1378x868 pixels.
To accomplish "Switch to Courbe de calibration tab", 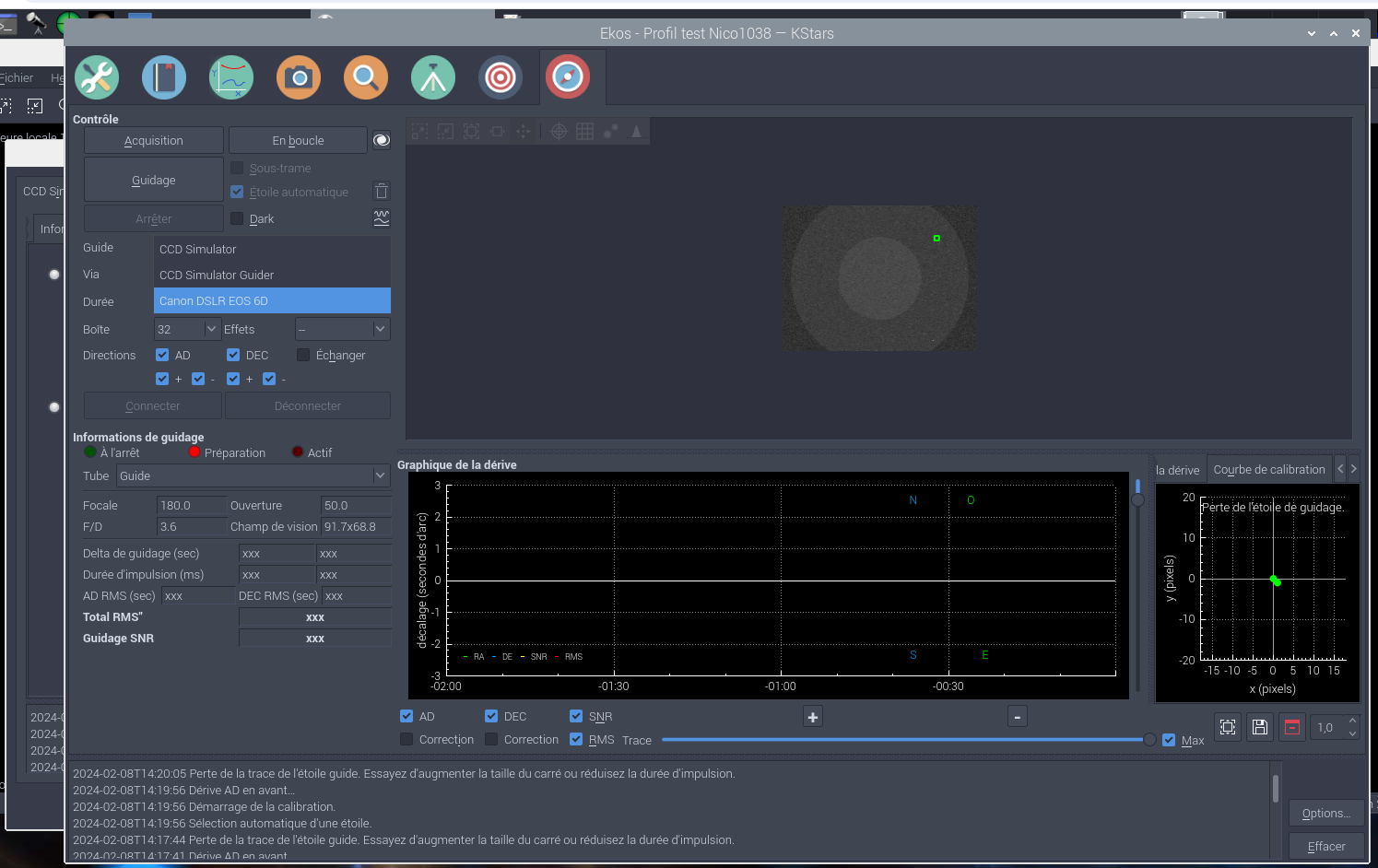I will pyautogui.click(x=1268, y=470).
